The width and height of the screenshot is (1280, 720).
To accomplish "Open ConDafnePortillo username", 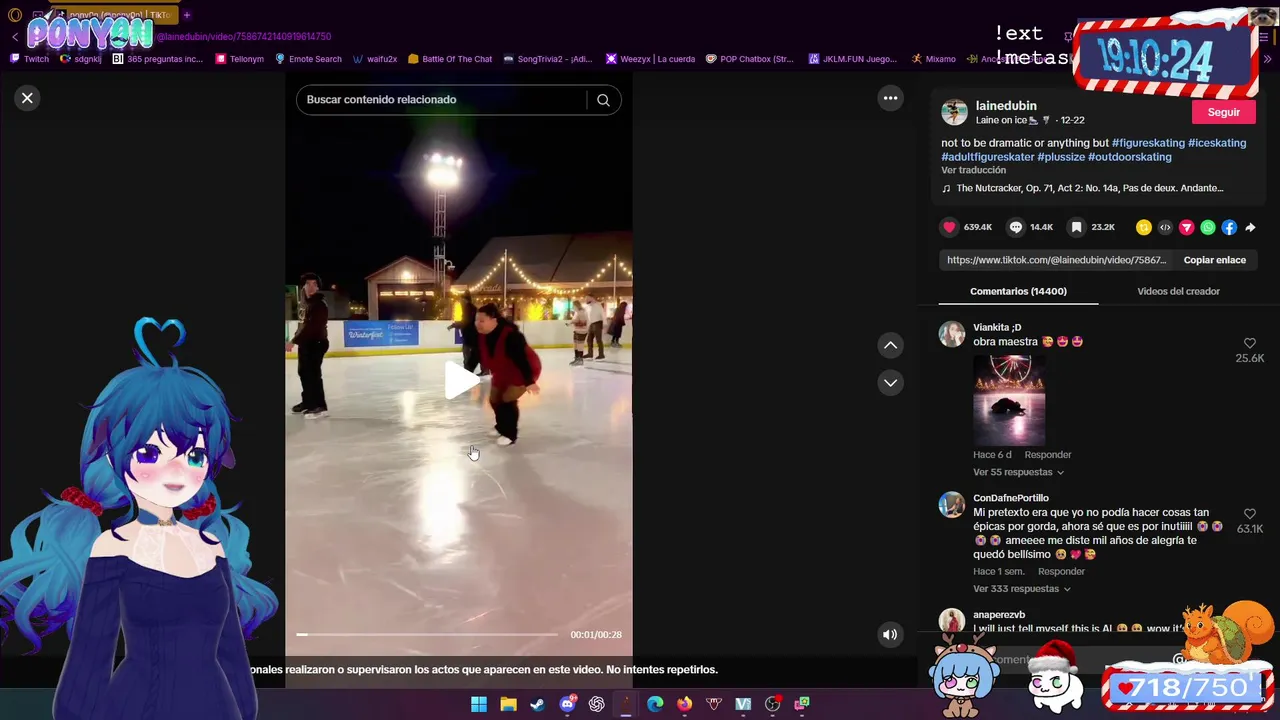I will tap(1011, 498).
